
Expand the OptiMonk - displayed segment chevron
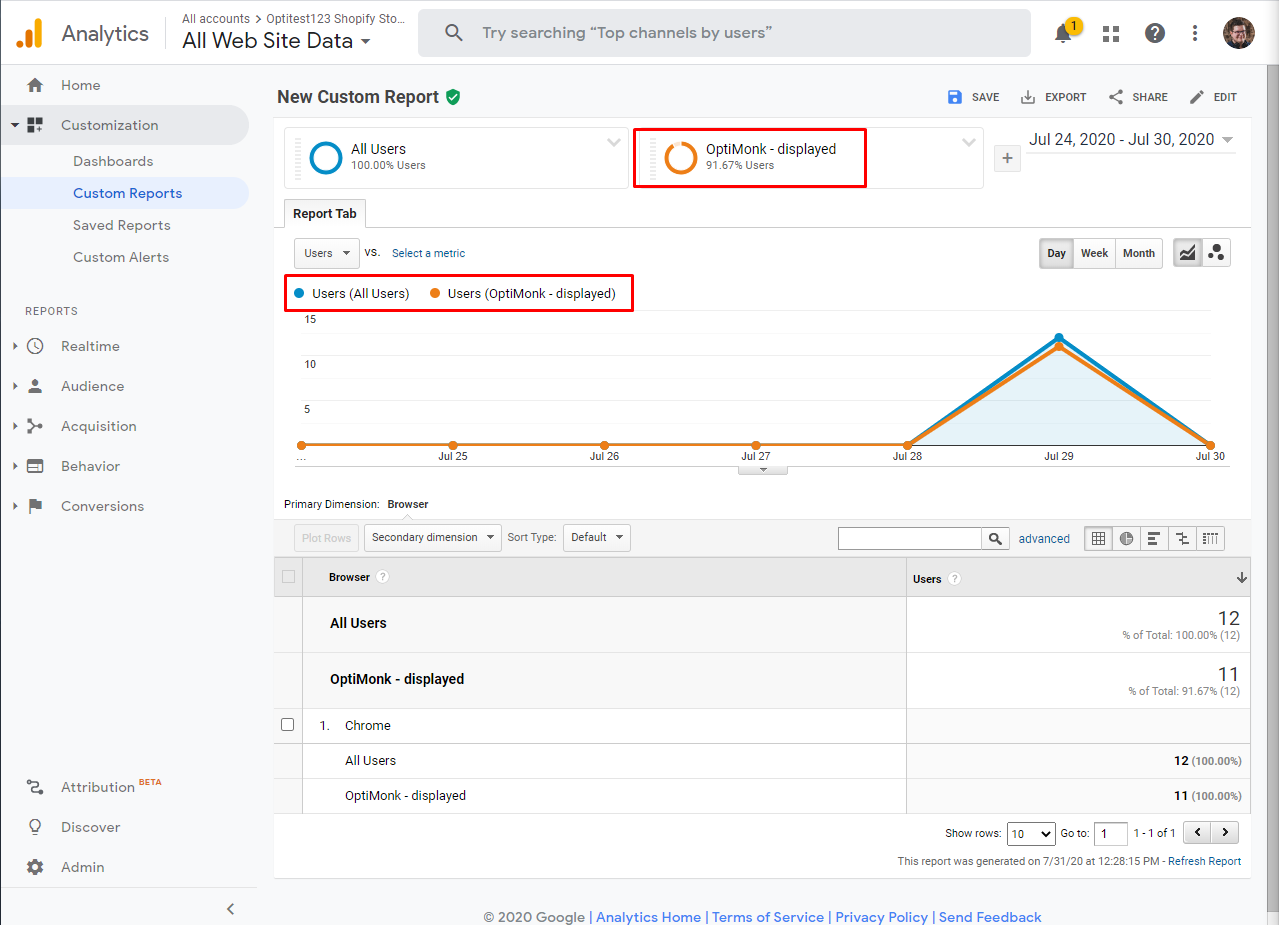click(968, 142)
